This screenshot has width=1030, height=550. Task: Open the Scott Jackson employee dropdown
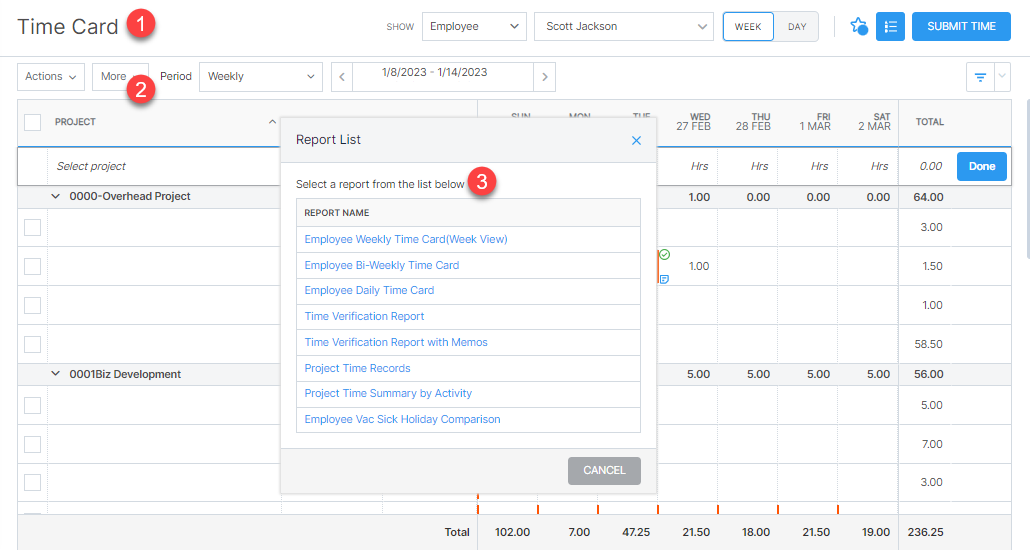click(x=623, y=26)
